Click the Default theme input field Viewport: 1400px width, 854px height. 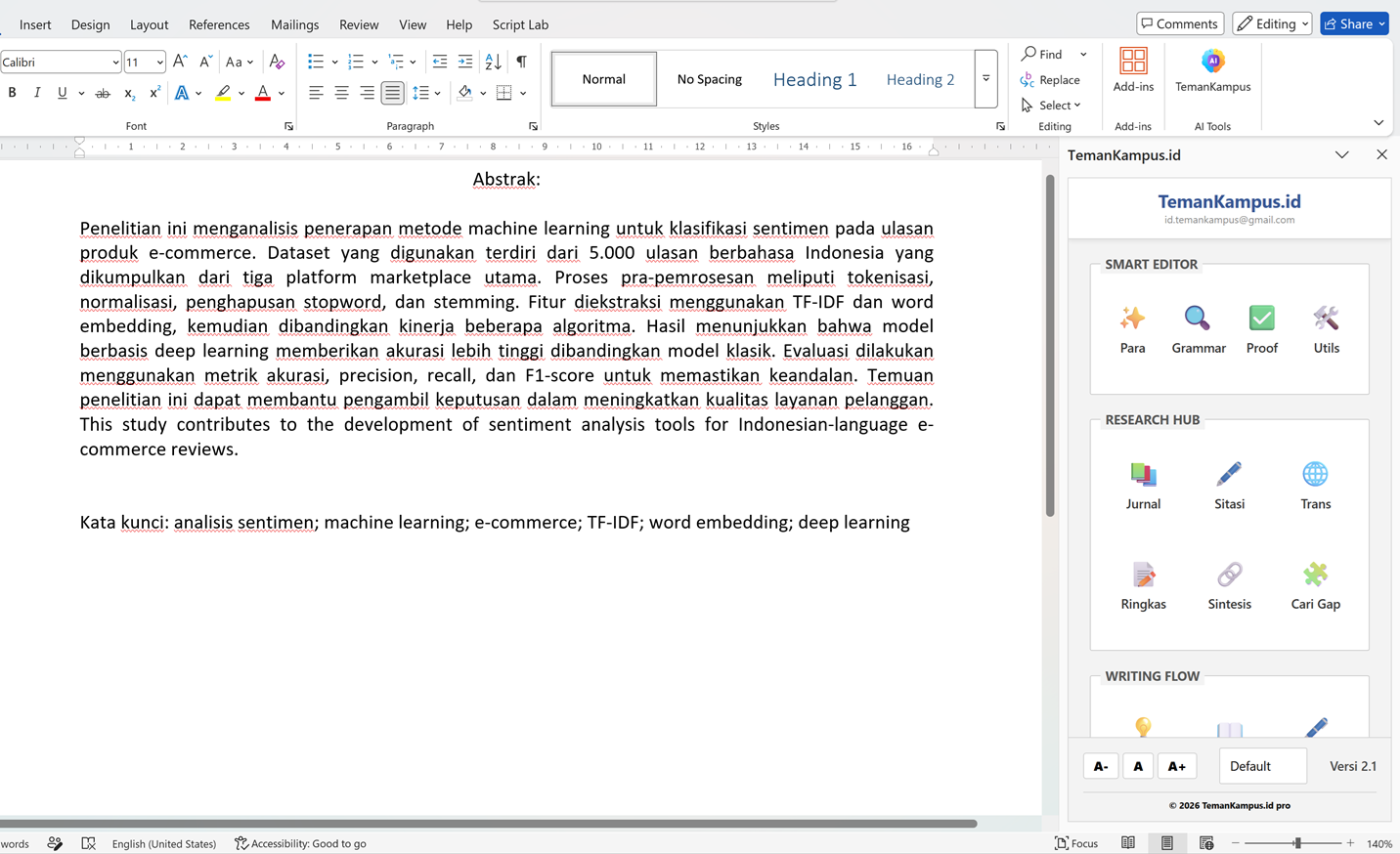pos(1262,766)
